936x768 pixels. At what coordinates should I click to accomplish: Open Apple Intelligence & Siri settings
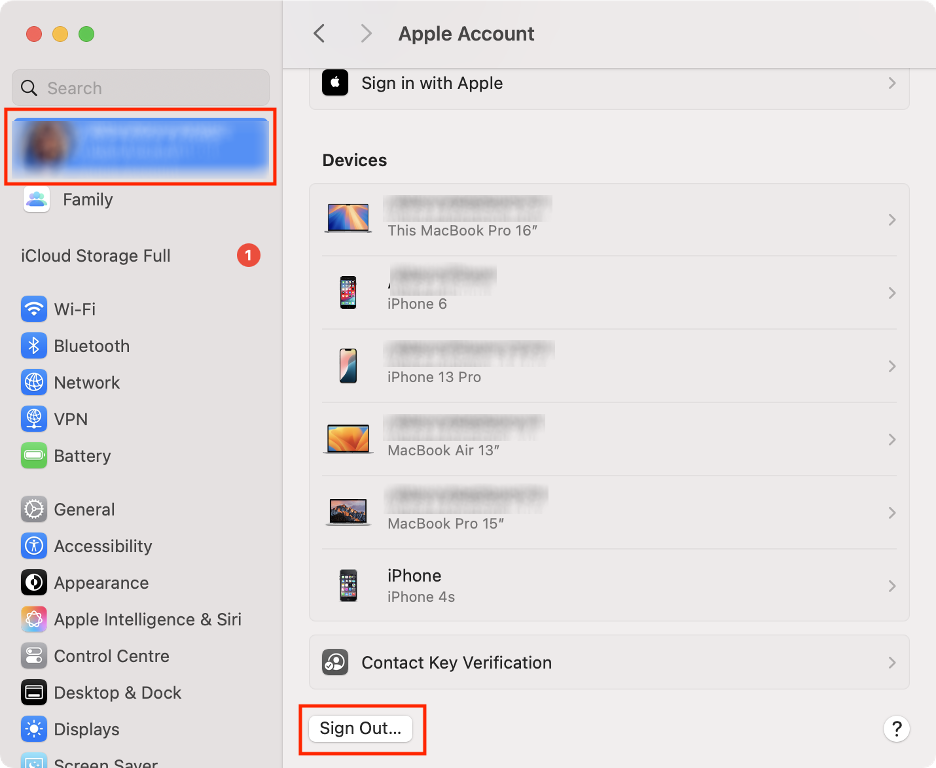click(34, 619)
